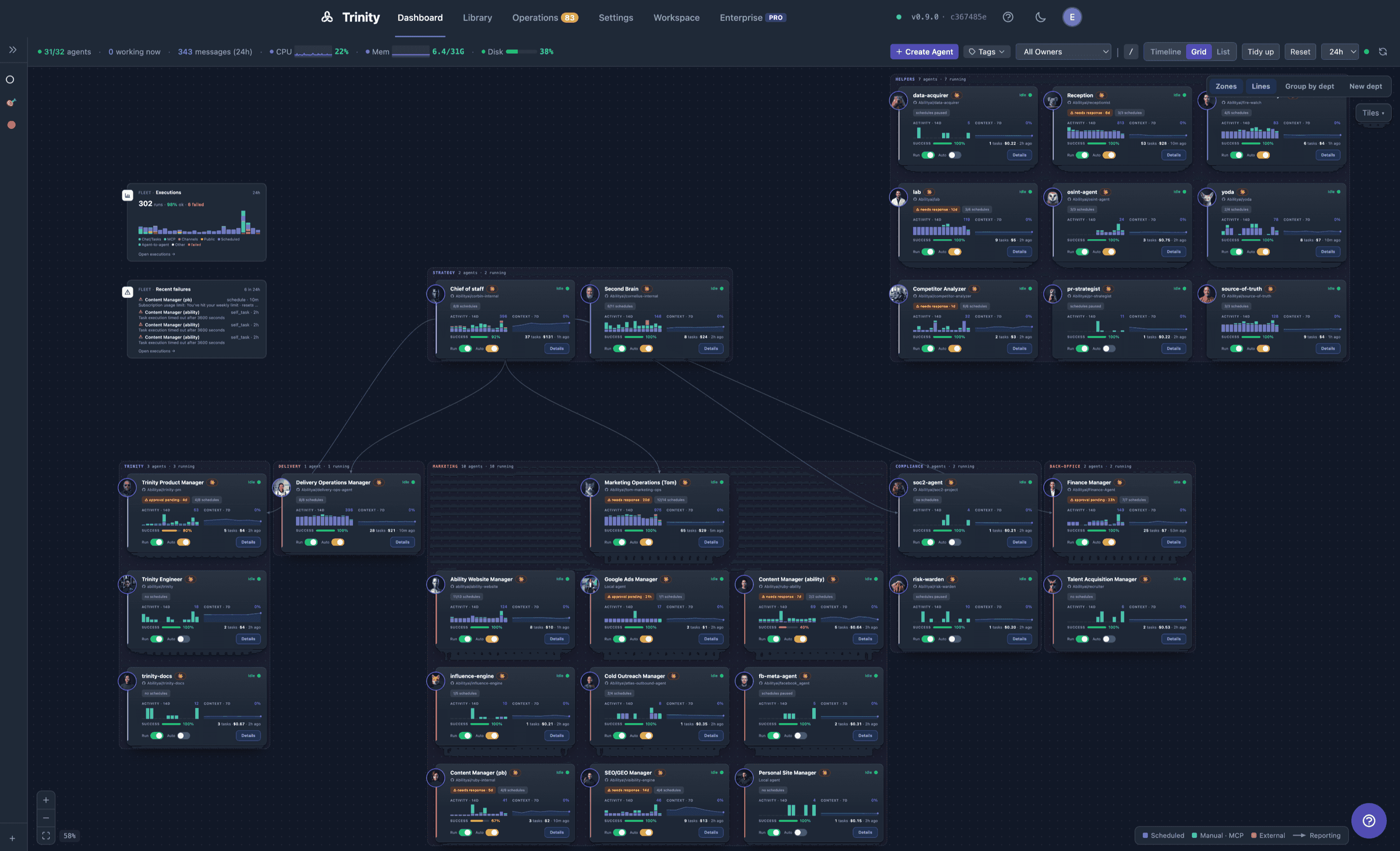Toggle Auto switch on Personal Site Manager
This screenshot has height=851, width=1400.
[x=801, y=832]
